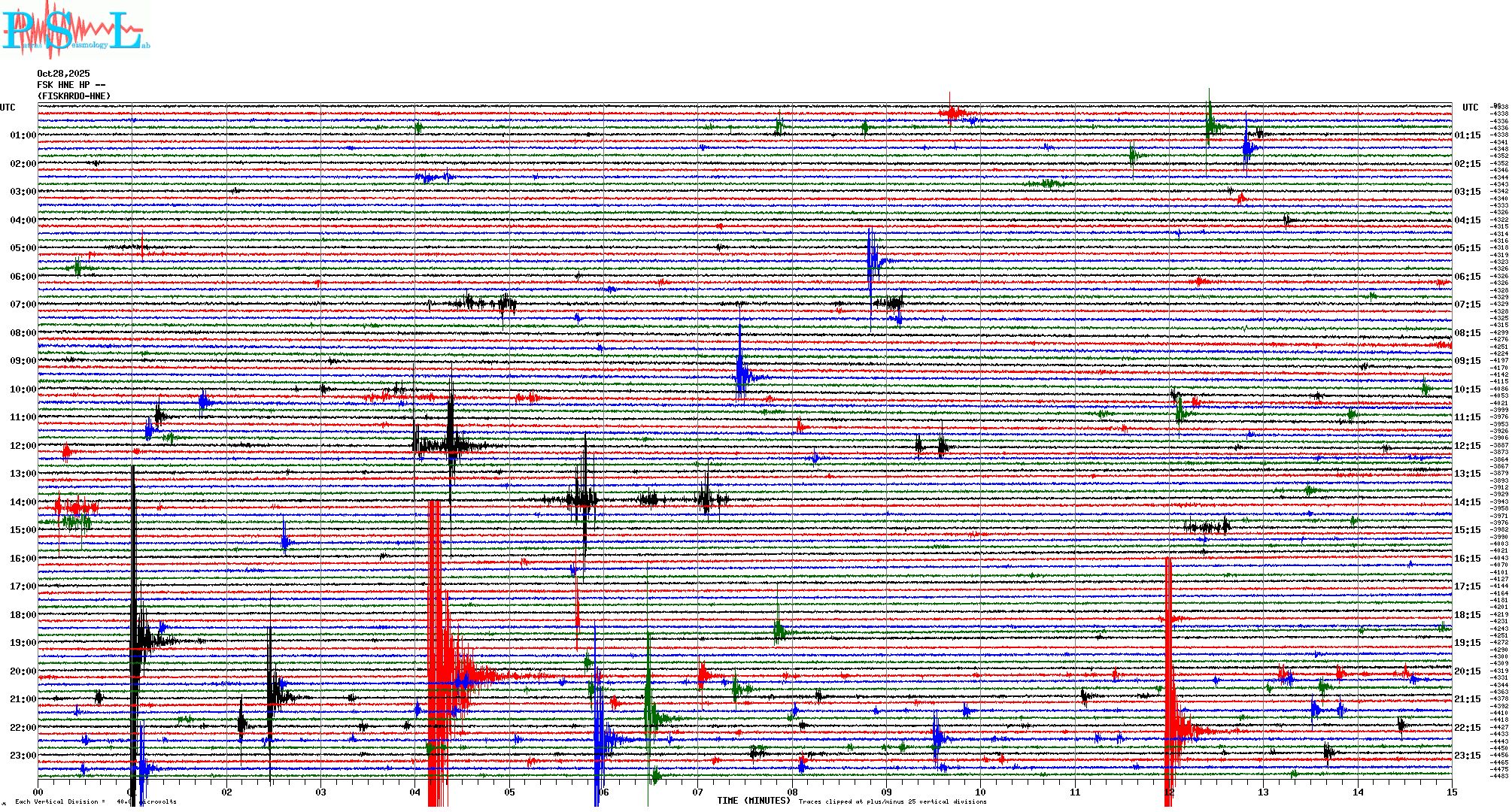Click the 00 minute tick label
1512x812 pixels.
tap(38, 792)
